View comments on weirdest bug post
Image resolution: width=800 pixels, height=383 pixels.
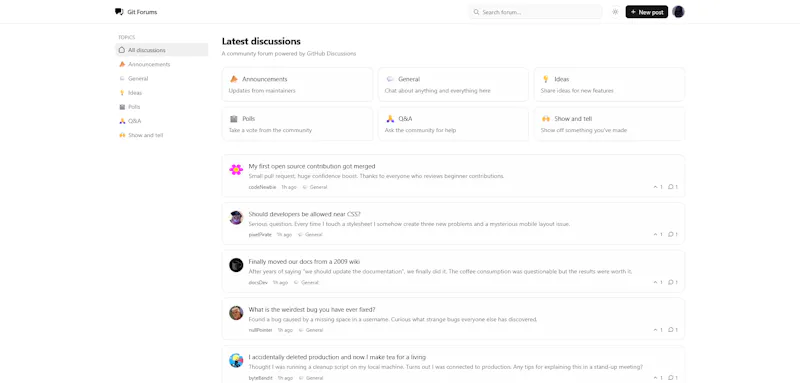coord(673,330)
